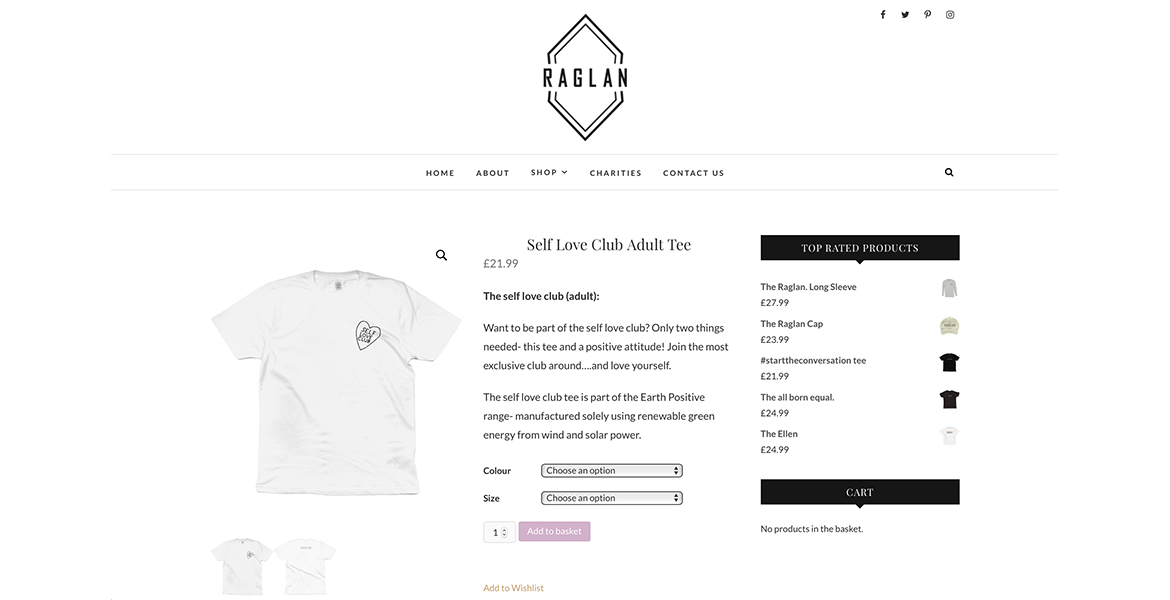1170x600 pixels.
Task: Open the Size option dropdown
Action: pyautogui.click(x=611, y=498)
